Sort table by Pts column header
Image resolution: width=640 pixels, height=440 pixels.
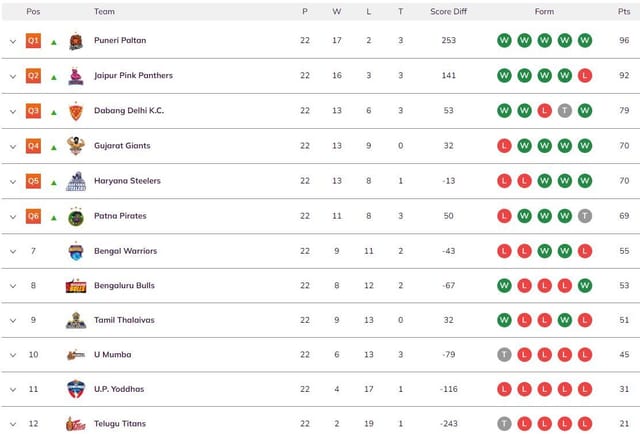click(x=624, y=12)
